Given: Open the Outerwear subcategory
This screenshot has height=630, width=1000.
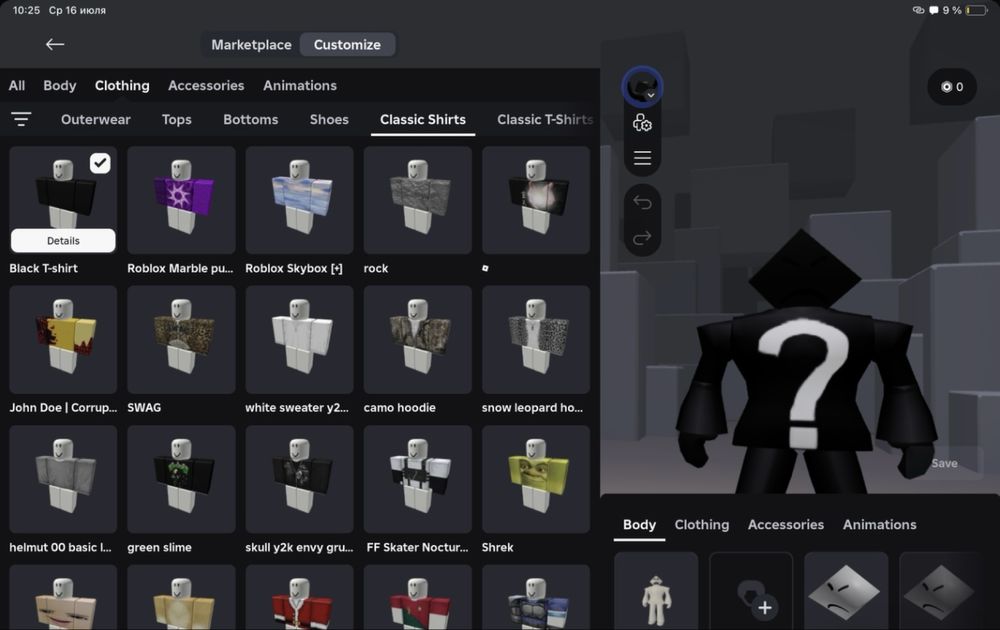Looking at the screenshot, I should pos(96,119).
